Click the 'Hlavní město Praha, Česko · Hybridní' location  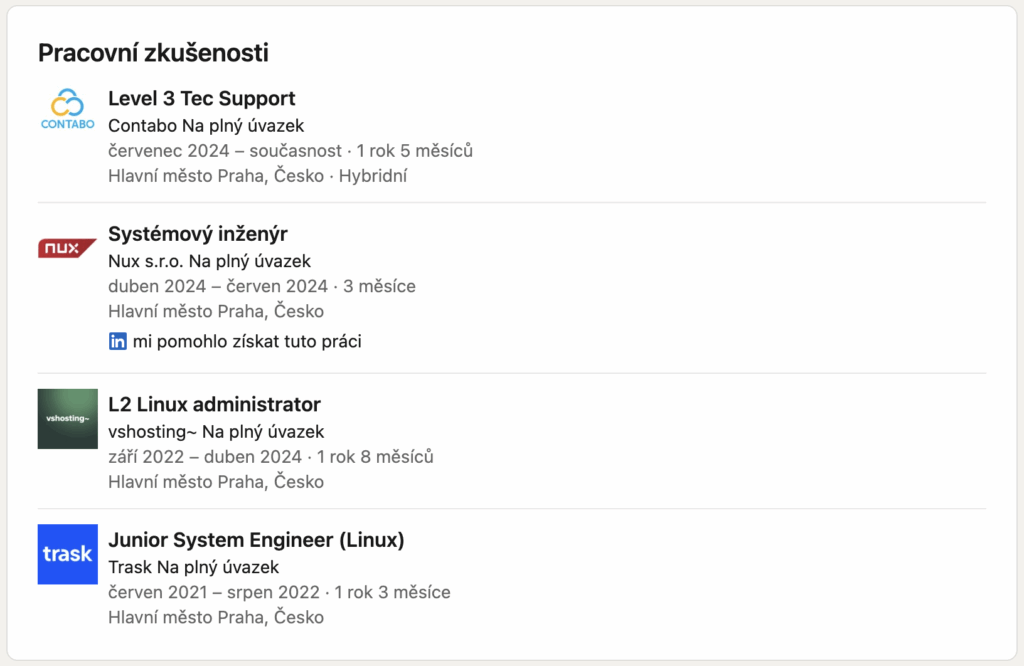257,176
